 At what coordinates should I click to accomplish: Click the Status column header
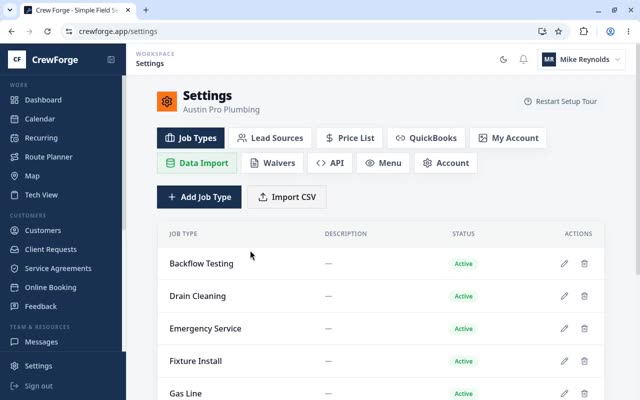point(463,234)
